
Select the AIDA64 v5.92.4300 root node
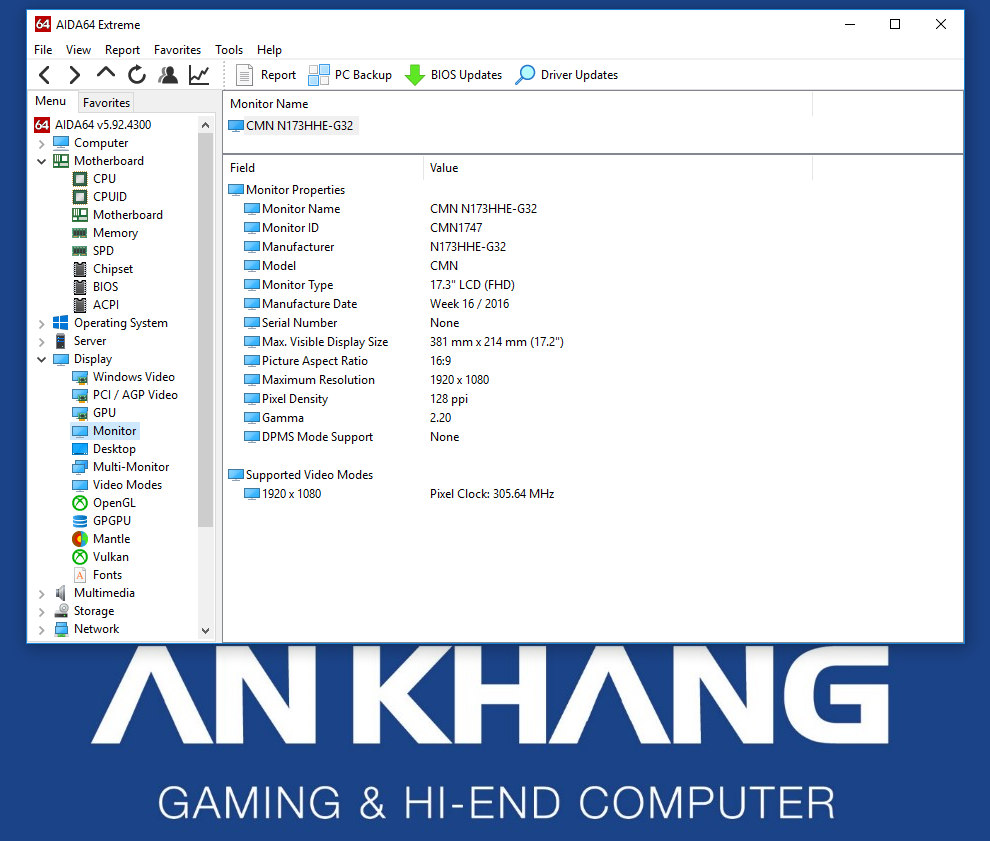click(x=93, y=125)
